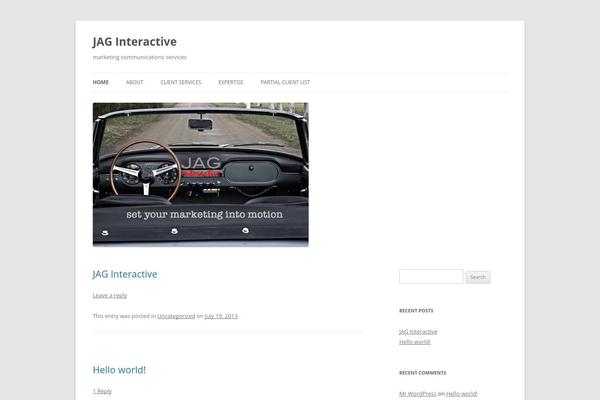Screen dimensions: 600x400
Task: Open the JAG Interactive post title
Action: point(125,274)
